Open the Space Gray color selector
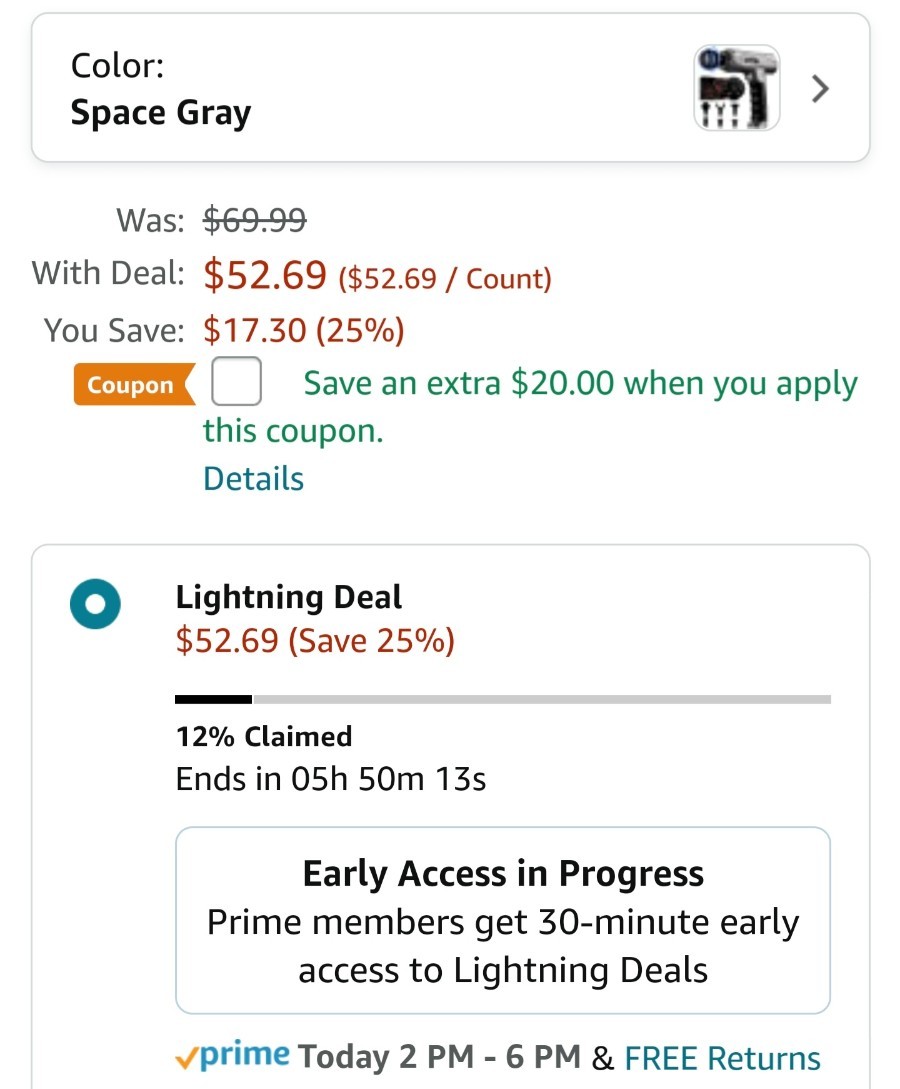This screenshot has height=1089, width=900. (x=450, y=88)
